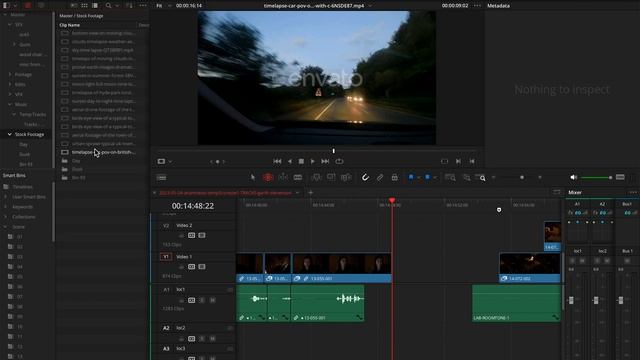This screenshot has width=640, height=360.
Task: Open media pool sort options icon
Action: 129,6
